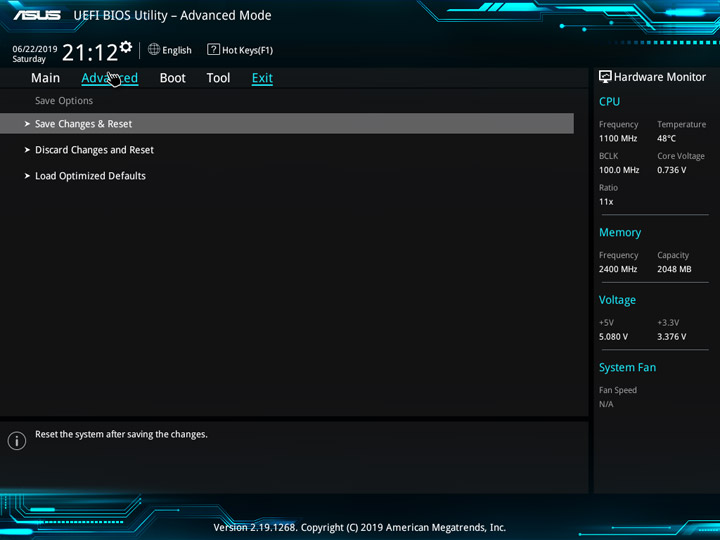Click the 06/22/2019 date
The height and width of the screenshot is (540, 720).
coord(35,49)
